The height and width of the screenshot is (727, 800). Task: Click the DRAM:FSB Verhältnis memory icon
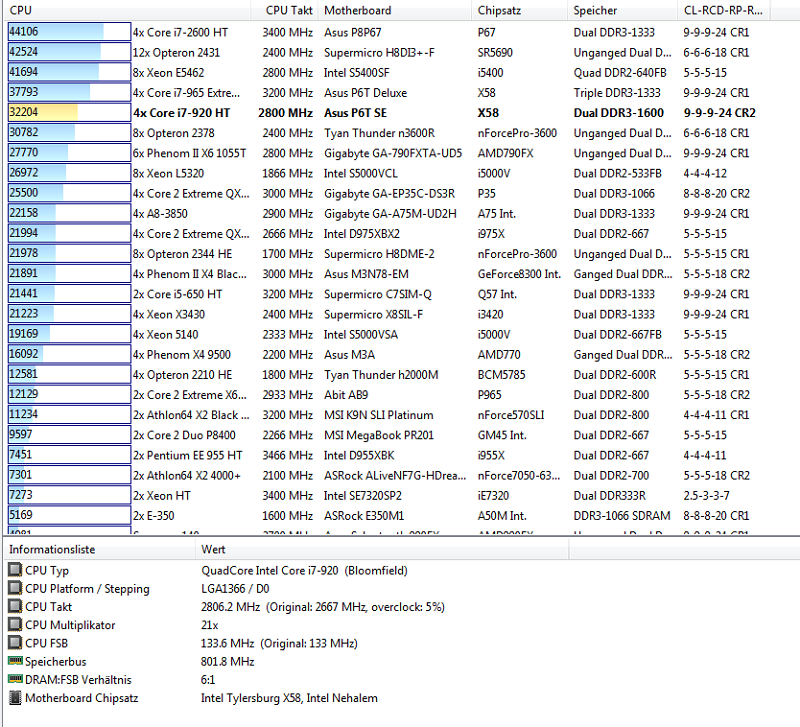coord(15,679)
